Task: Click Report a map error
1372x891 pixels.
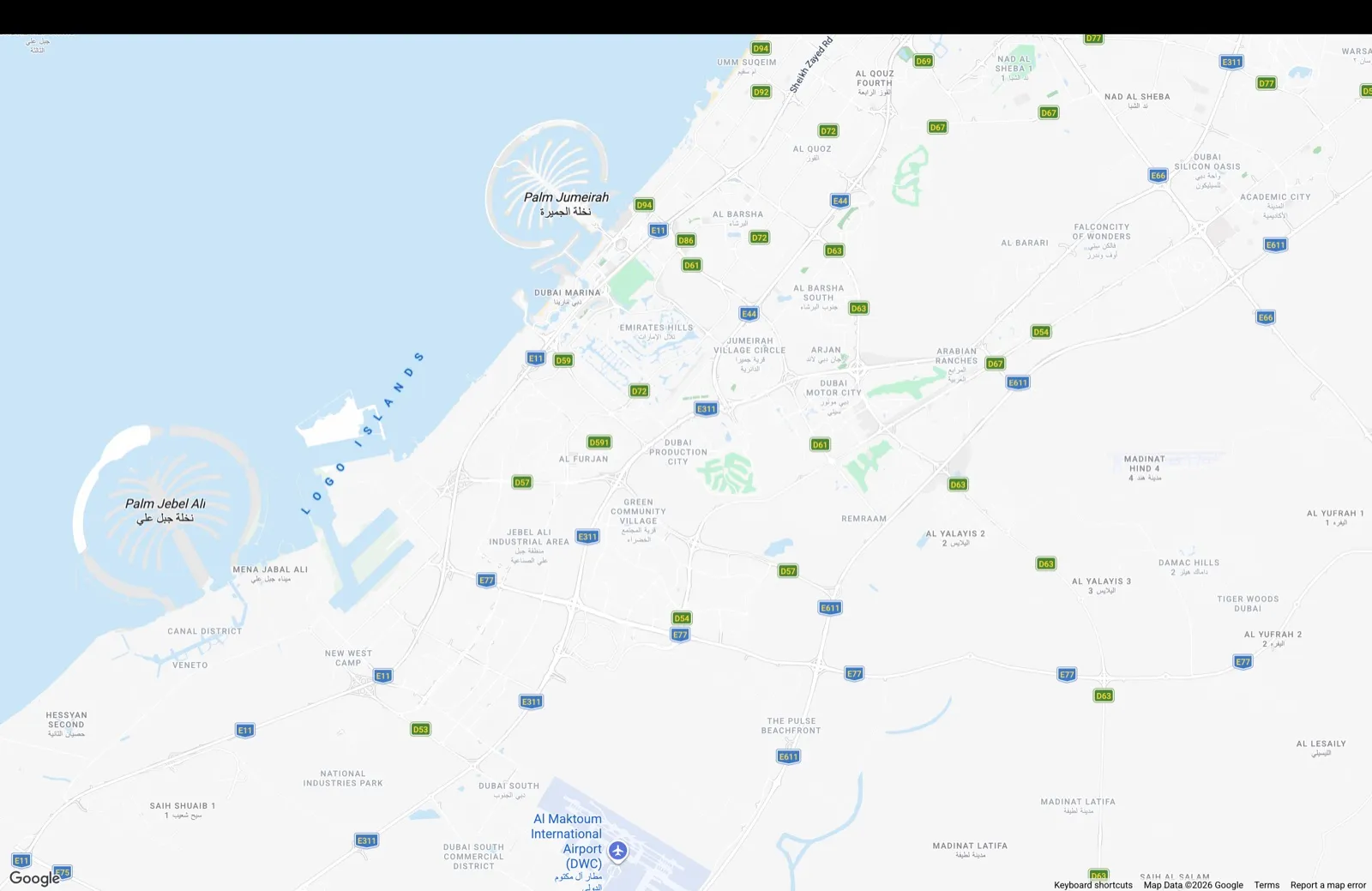Action: 1328,885
